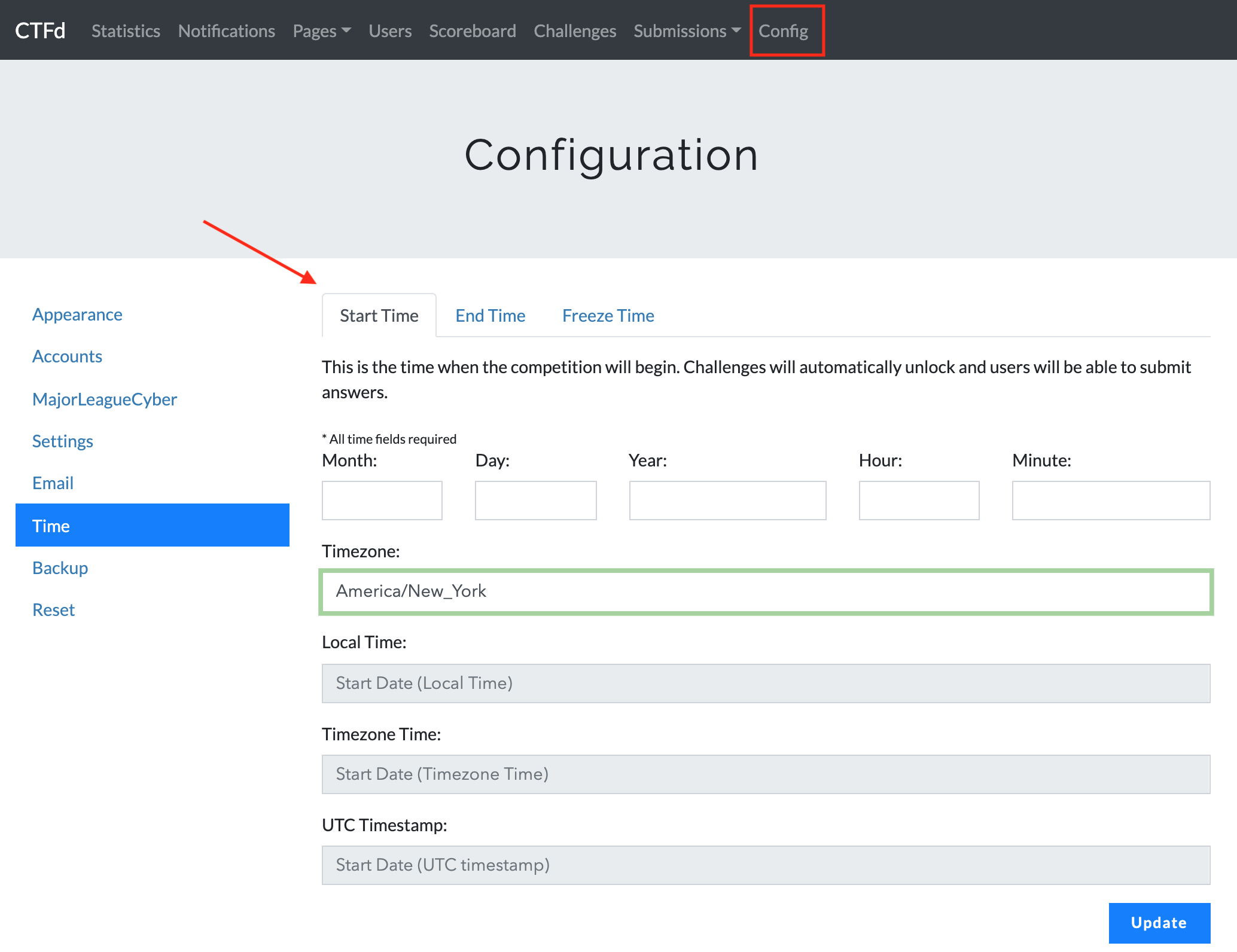Click the CTFd brand logo
The width and height of the screenshot is (1237, 952).
tap(40, 30)
